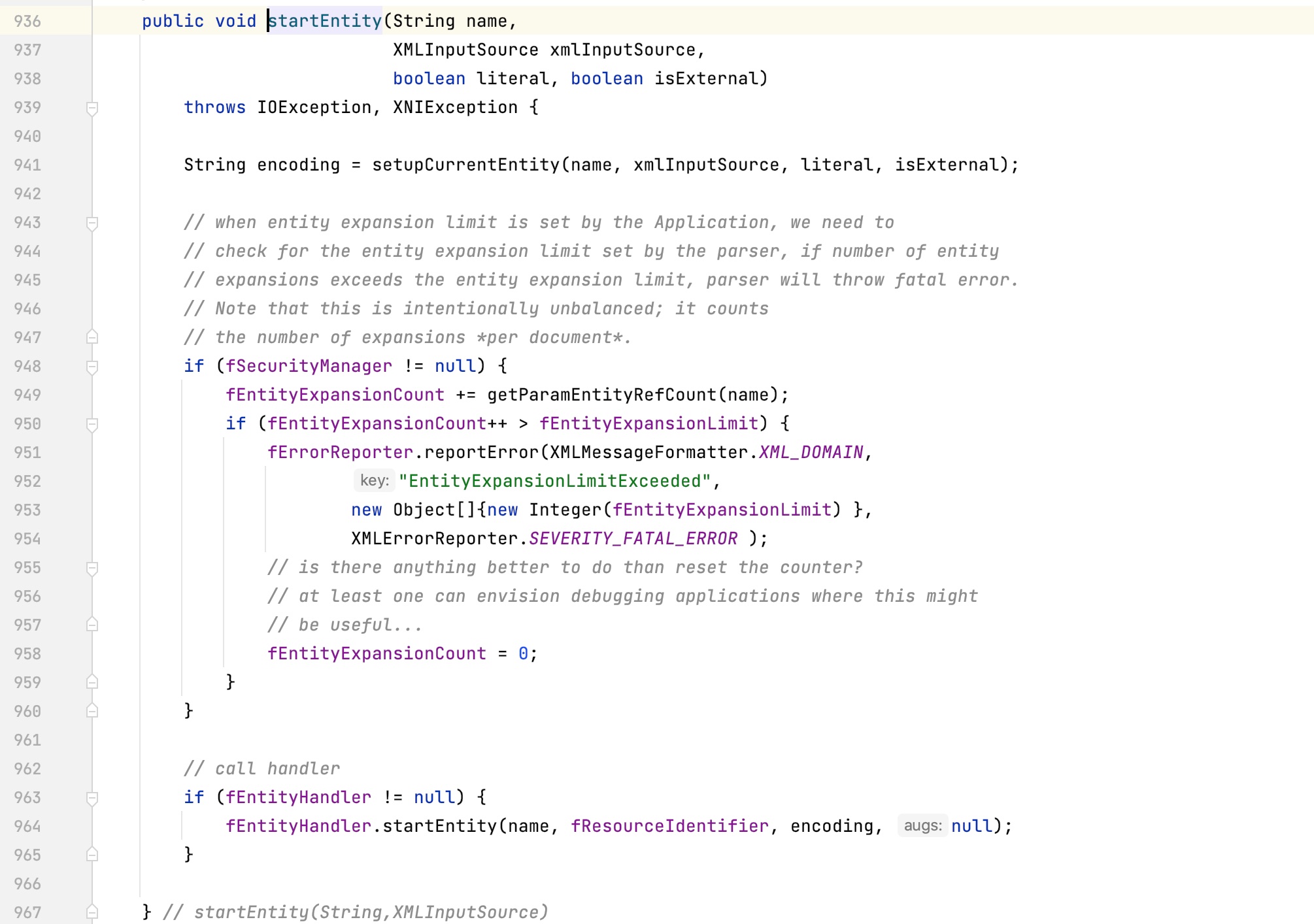Click the setupCurrentEntity method call
1314x924 pixels.
pos(466,165)
